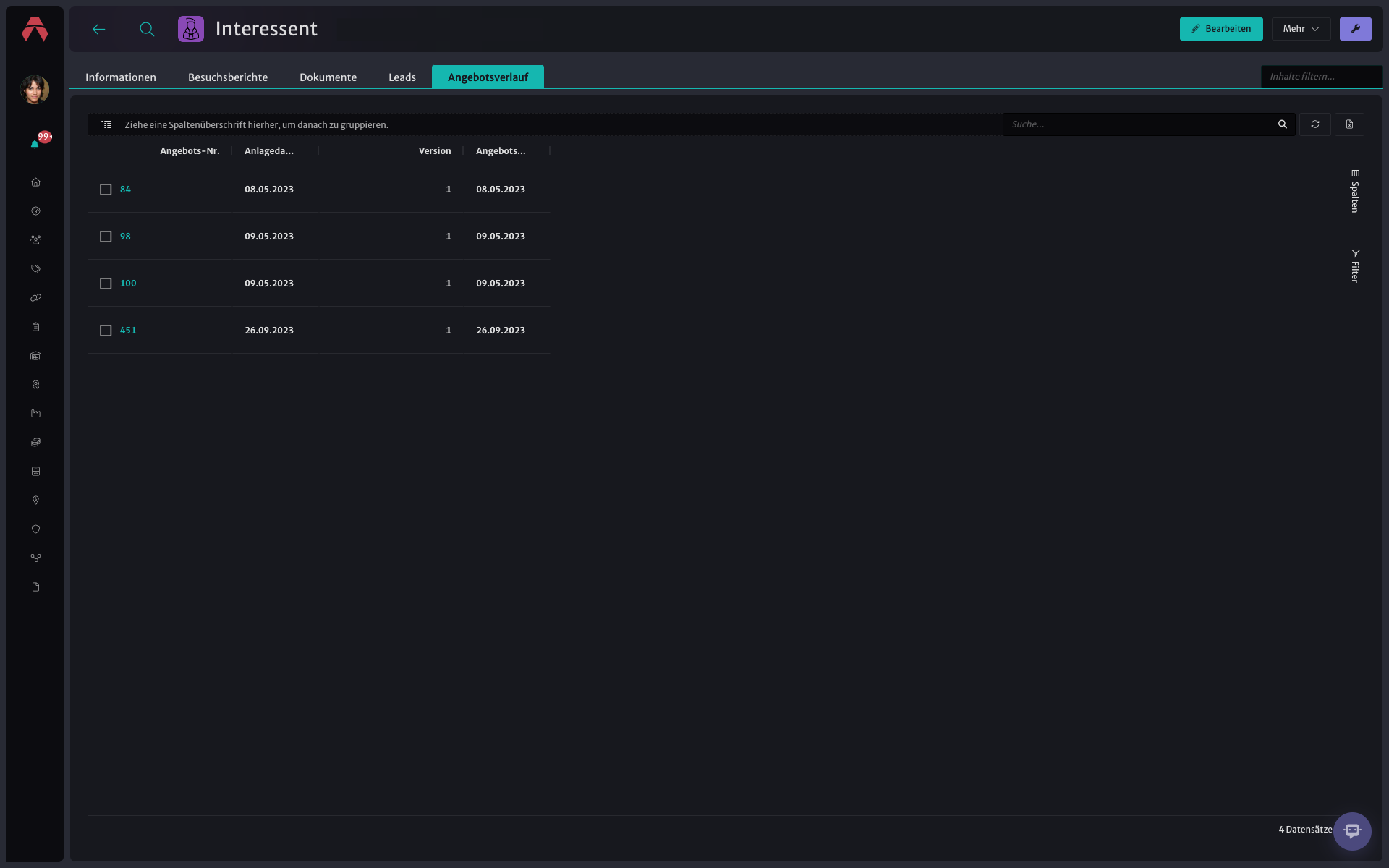Click Anlagedatum 08.05.2023 of offer 84

click(x=269, y=190)
